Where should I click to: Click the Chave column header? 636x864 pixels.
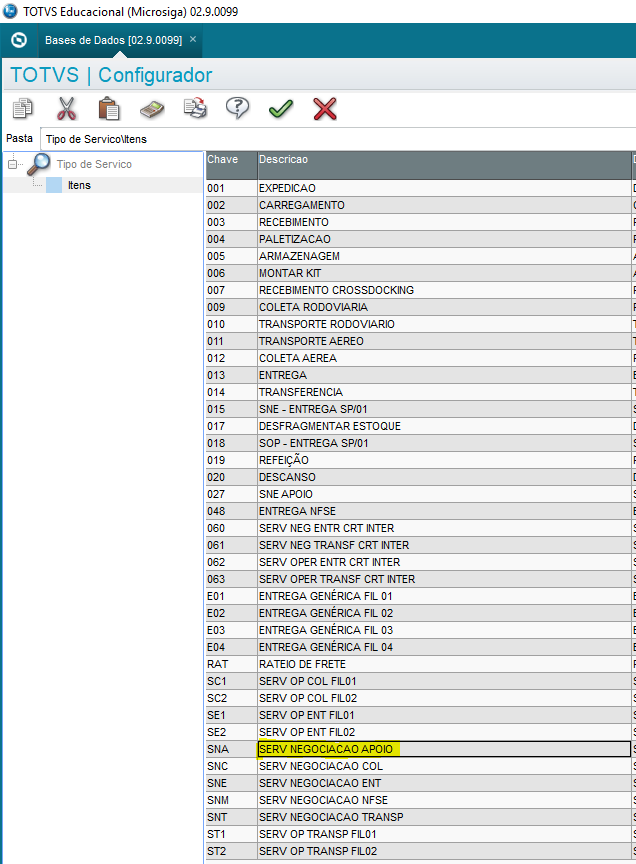[231, 165]
